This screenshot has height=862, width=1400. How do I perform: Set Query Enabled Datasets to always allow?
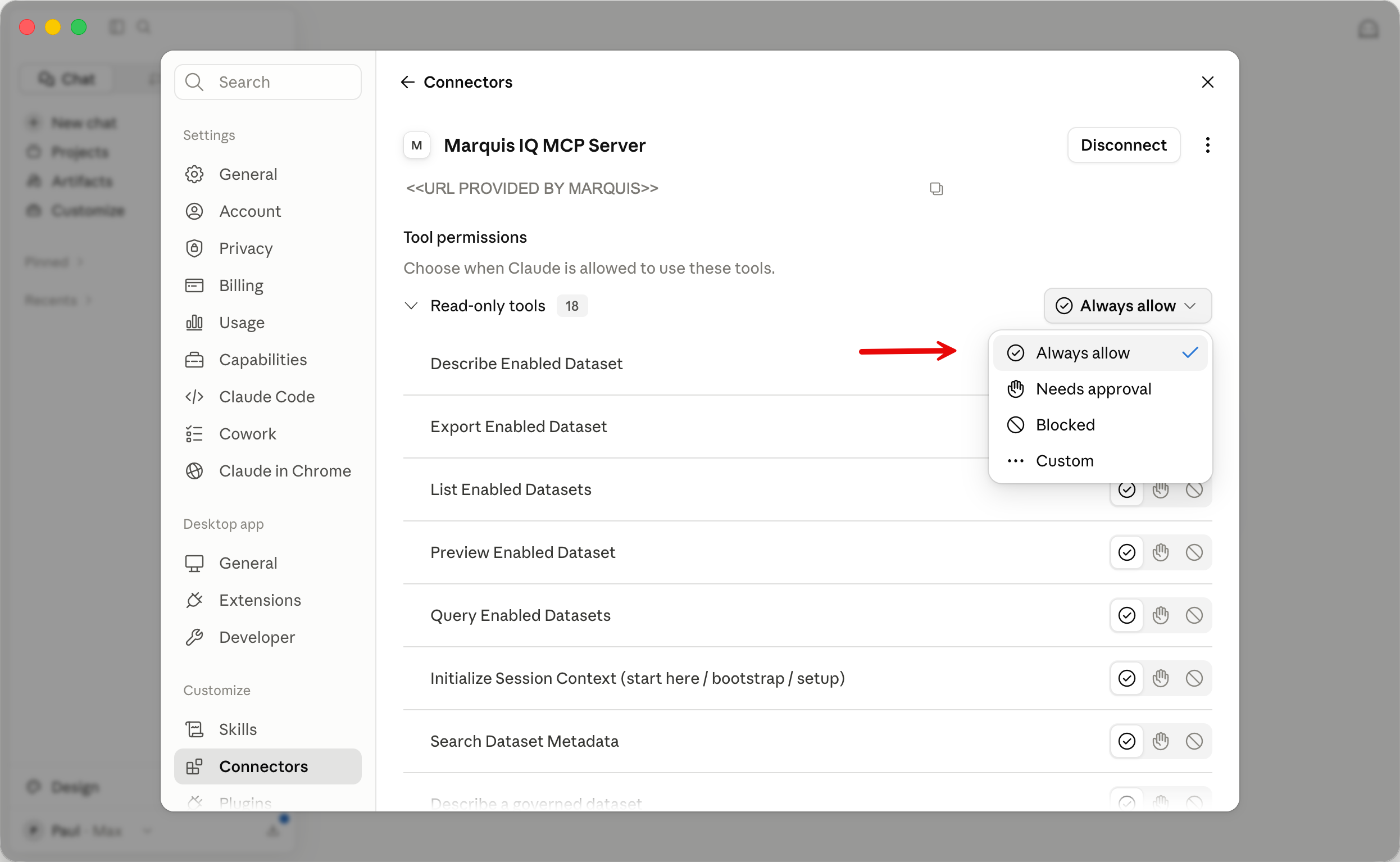coord(1126,615)
